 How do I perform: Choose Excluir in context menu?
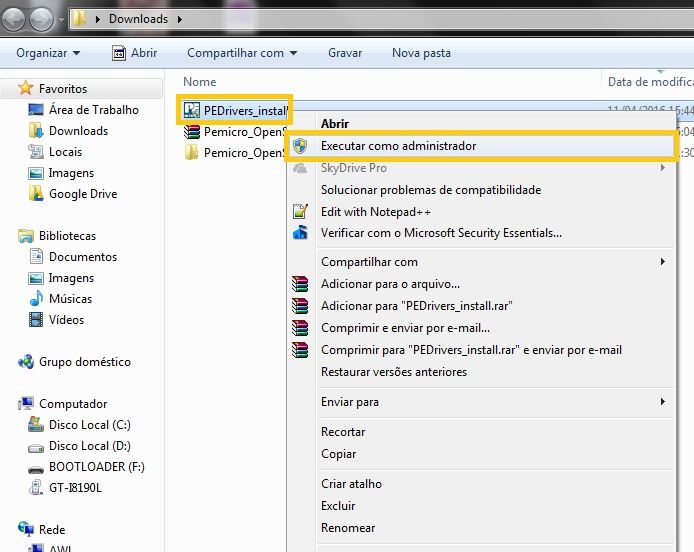tap(338, 506)
